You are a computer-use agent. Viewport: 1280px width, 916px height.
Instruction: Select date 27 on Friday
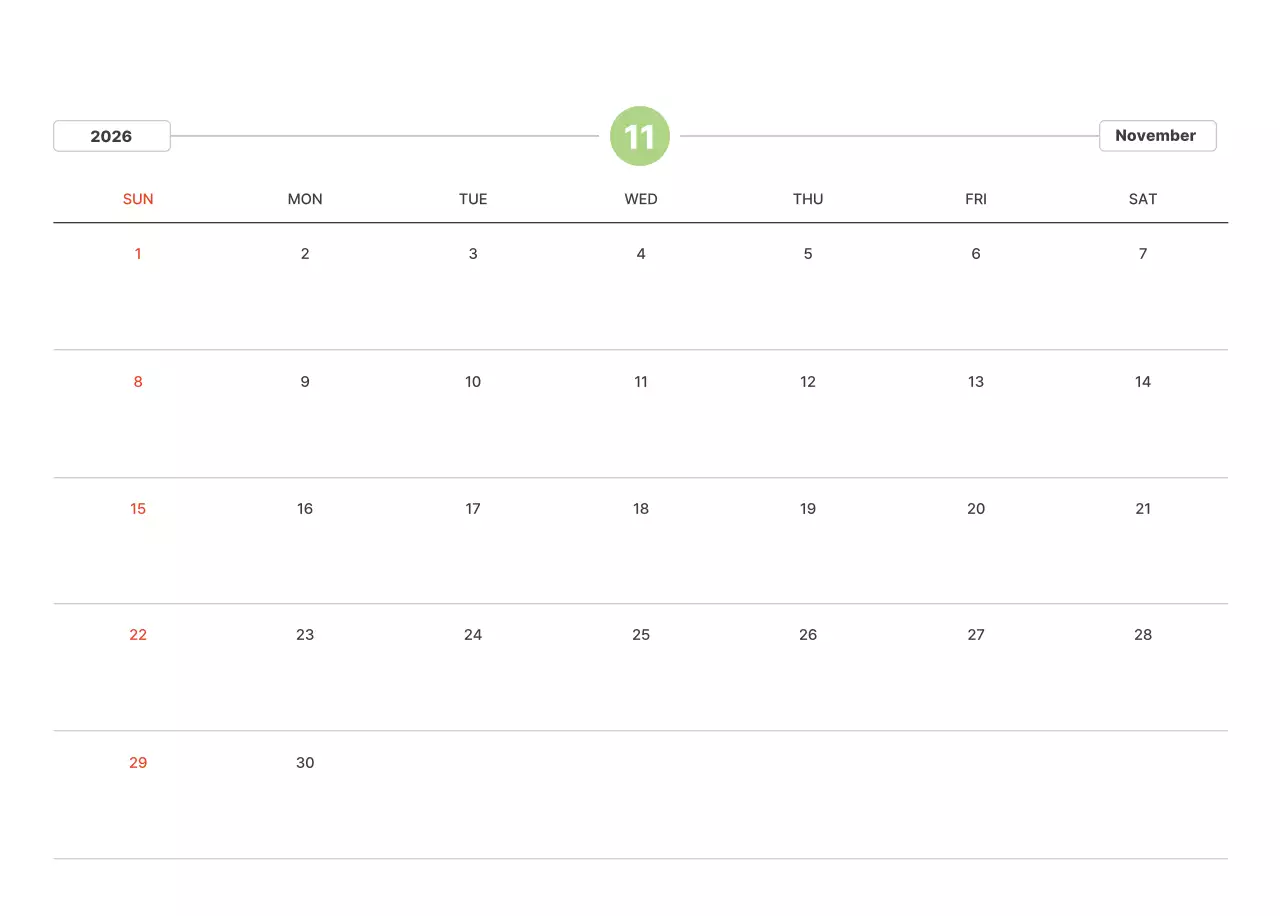pos(976,635)
